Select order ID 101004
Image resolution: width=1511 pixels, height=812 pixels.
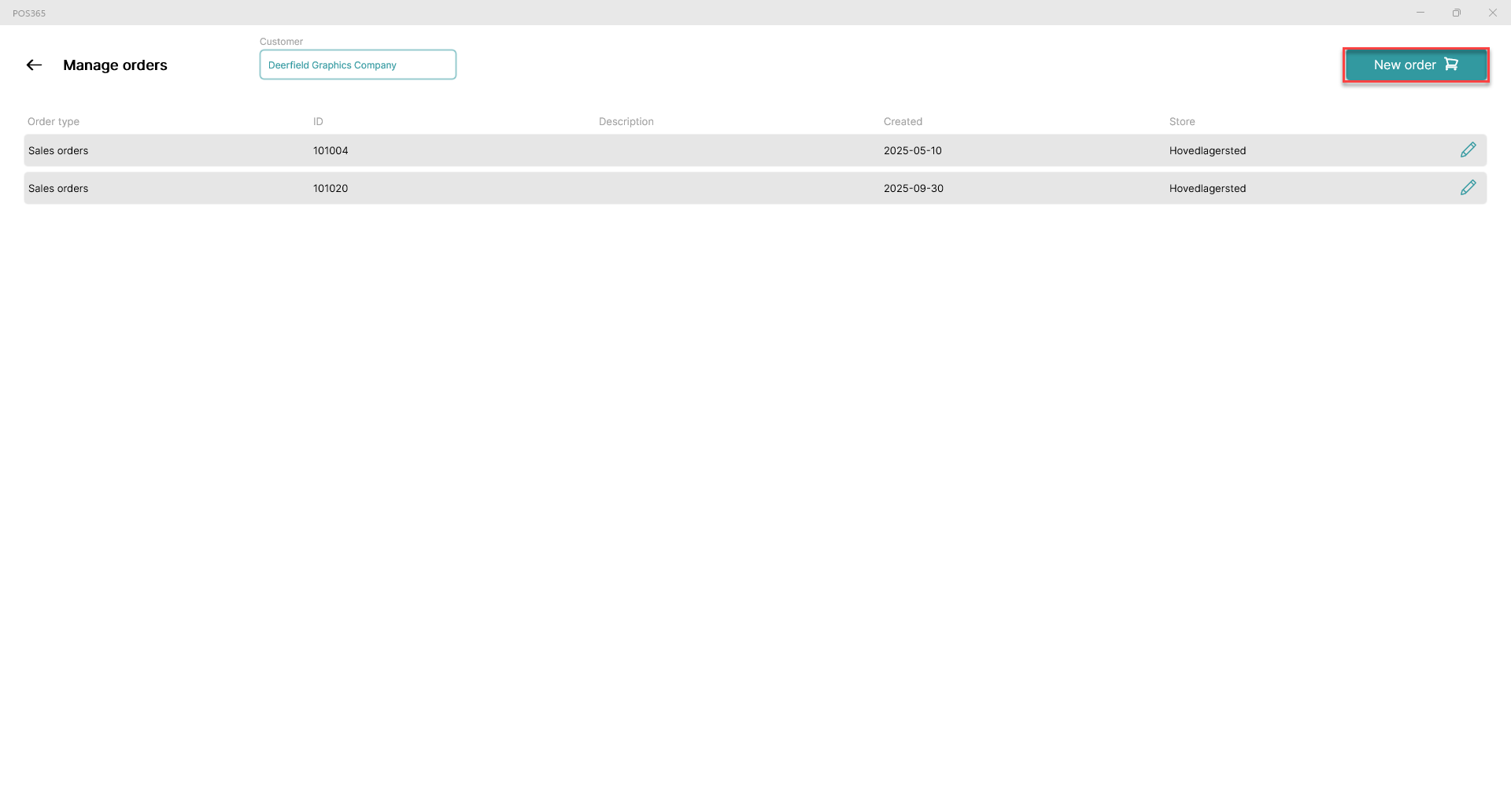331,151
